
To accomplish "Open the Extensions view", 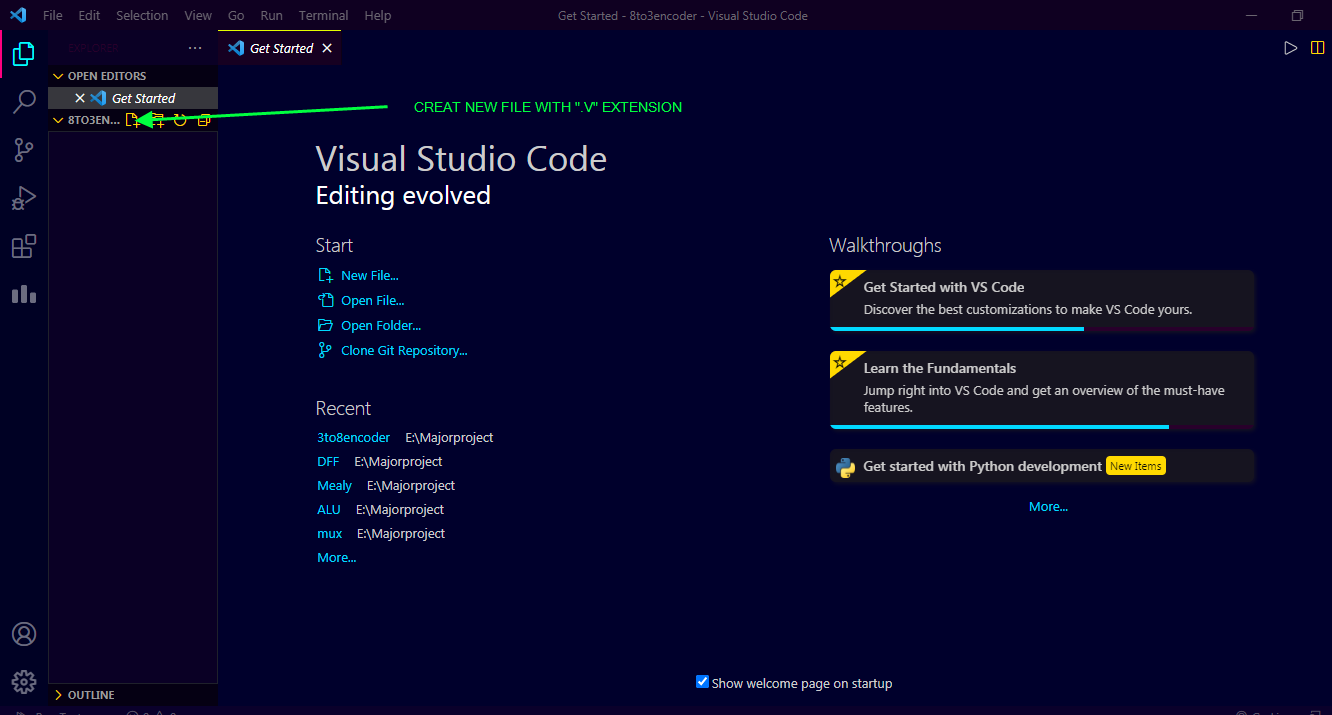I will click(x=24, y=246).
